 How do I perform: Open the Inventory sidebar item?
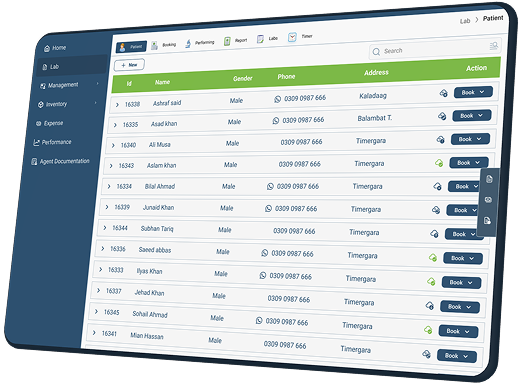tap(53, 104)
